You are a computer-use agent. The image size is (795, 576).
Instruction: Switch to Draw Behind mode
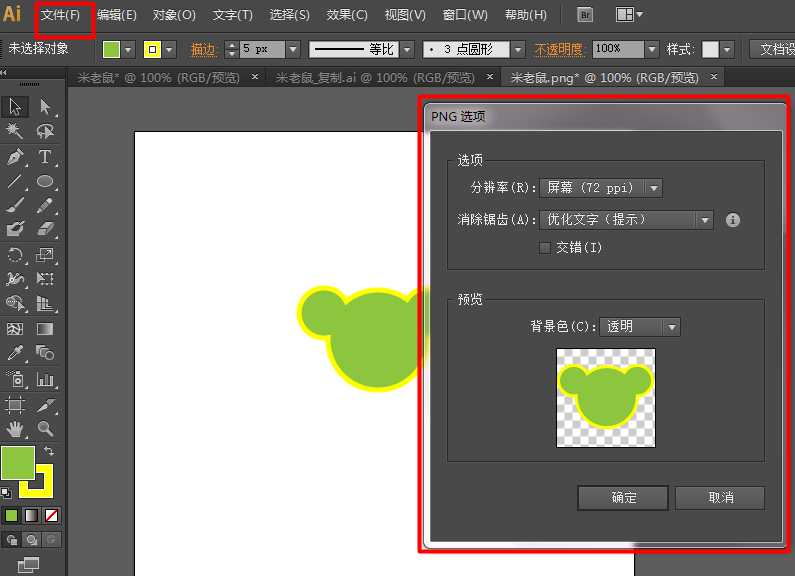click(x=32, y=540)
